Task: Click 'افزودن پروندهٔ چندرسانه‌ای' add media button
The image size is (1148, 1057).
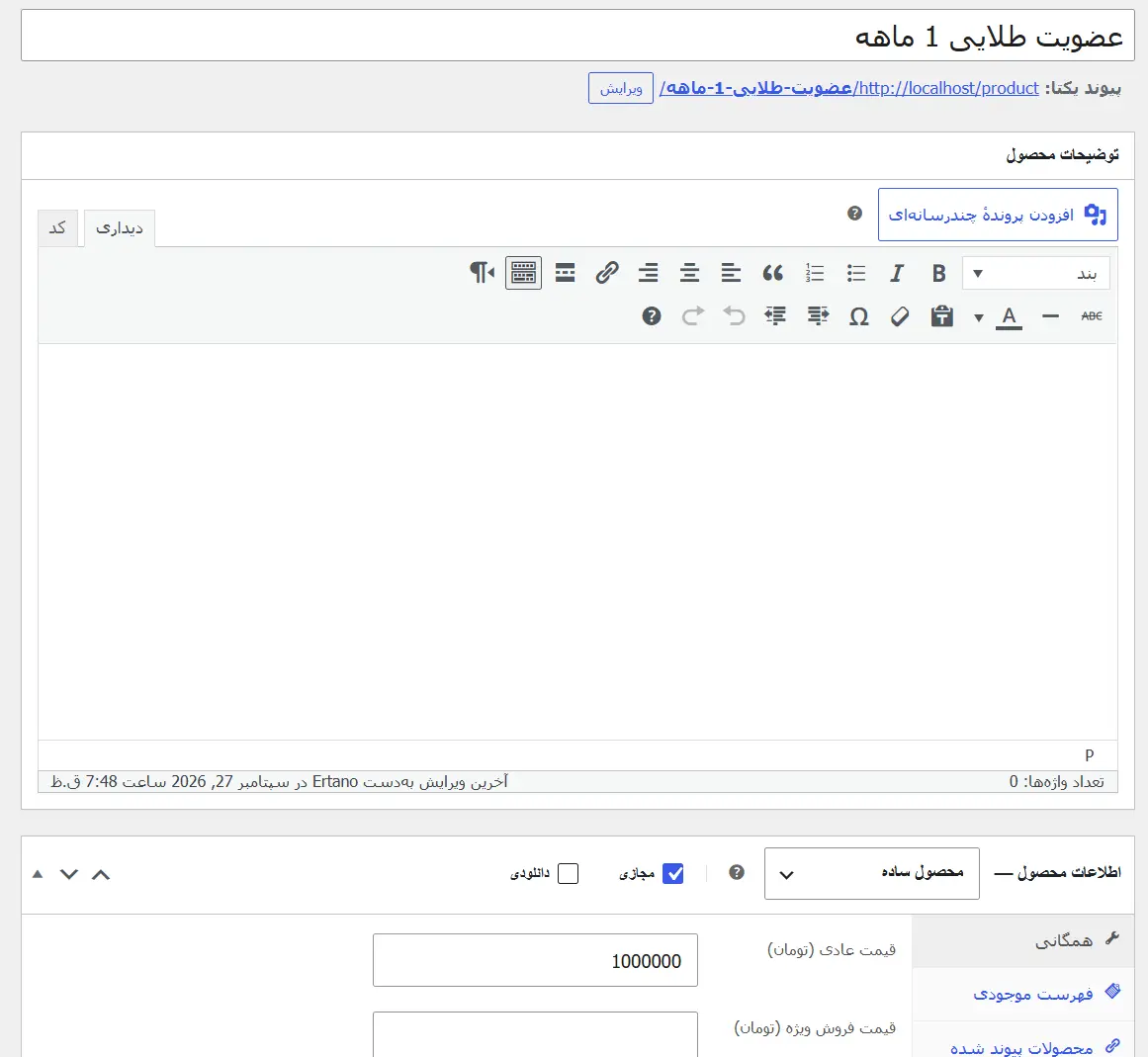Action: [998, 215]
